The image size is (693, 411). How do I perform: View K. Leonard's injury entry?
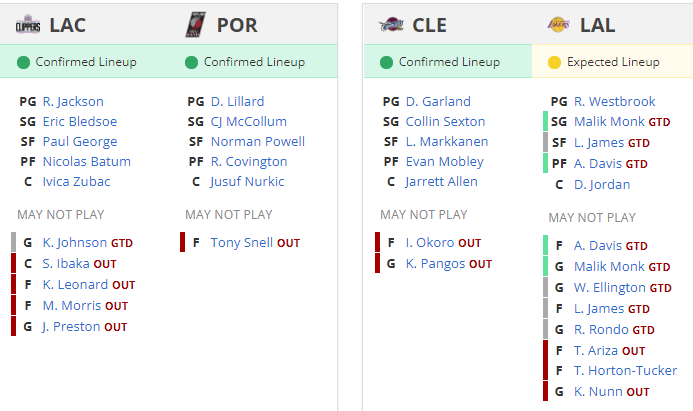(x=75, y=284)
